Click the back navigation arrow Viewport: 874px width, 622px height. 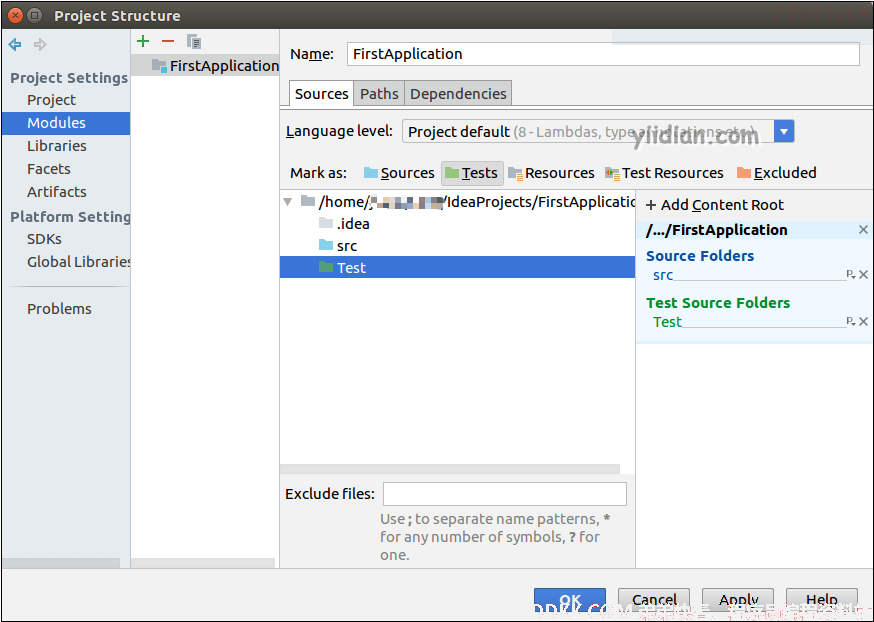pyautogui.click(x=15, y=44)
